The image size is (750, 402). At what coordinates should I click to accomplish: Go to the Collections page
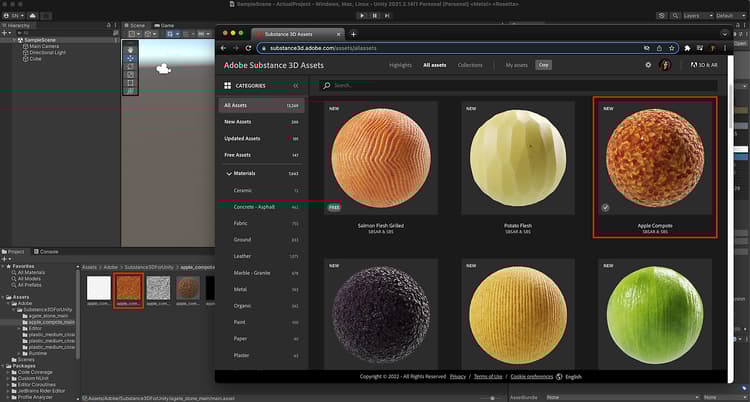[470, 65]
